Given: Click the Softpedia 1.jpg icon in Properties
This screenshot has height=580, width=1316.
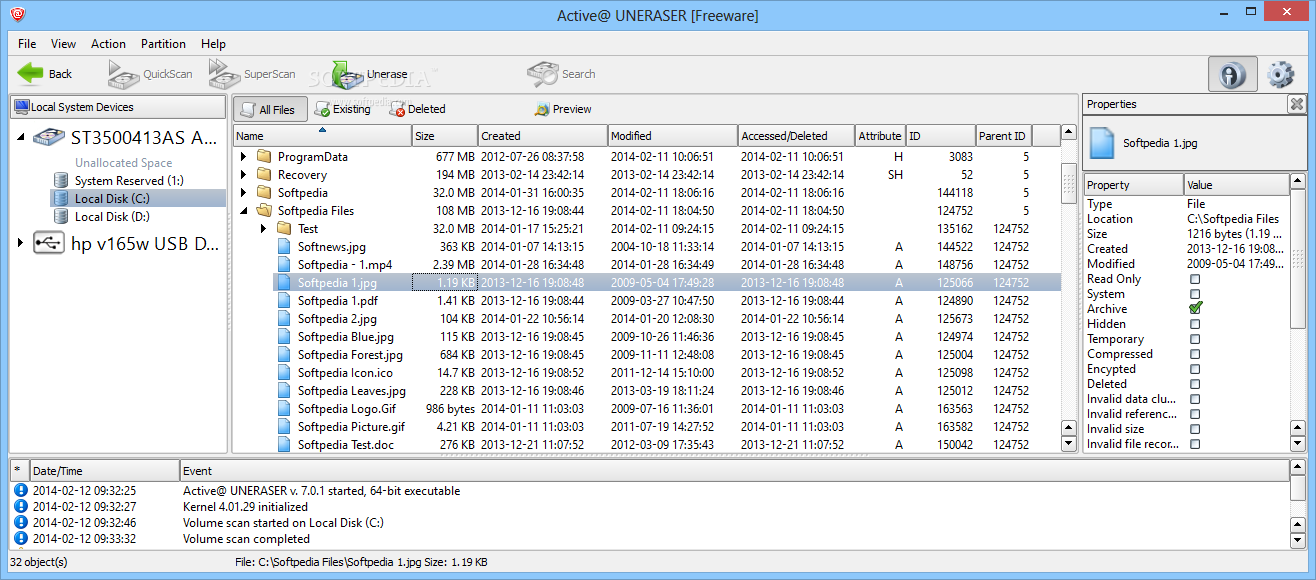Looking at the screenshot, I should 1102,143.
